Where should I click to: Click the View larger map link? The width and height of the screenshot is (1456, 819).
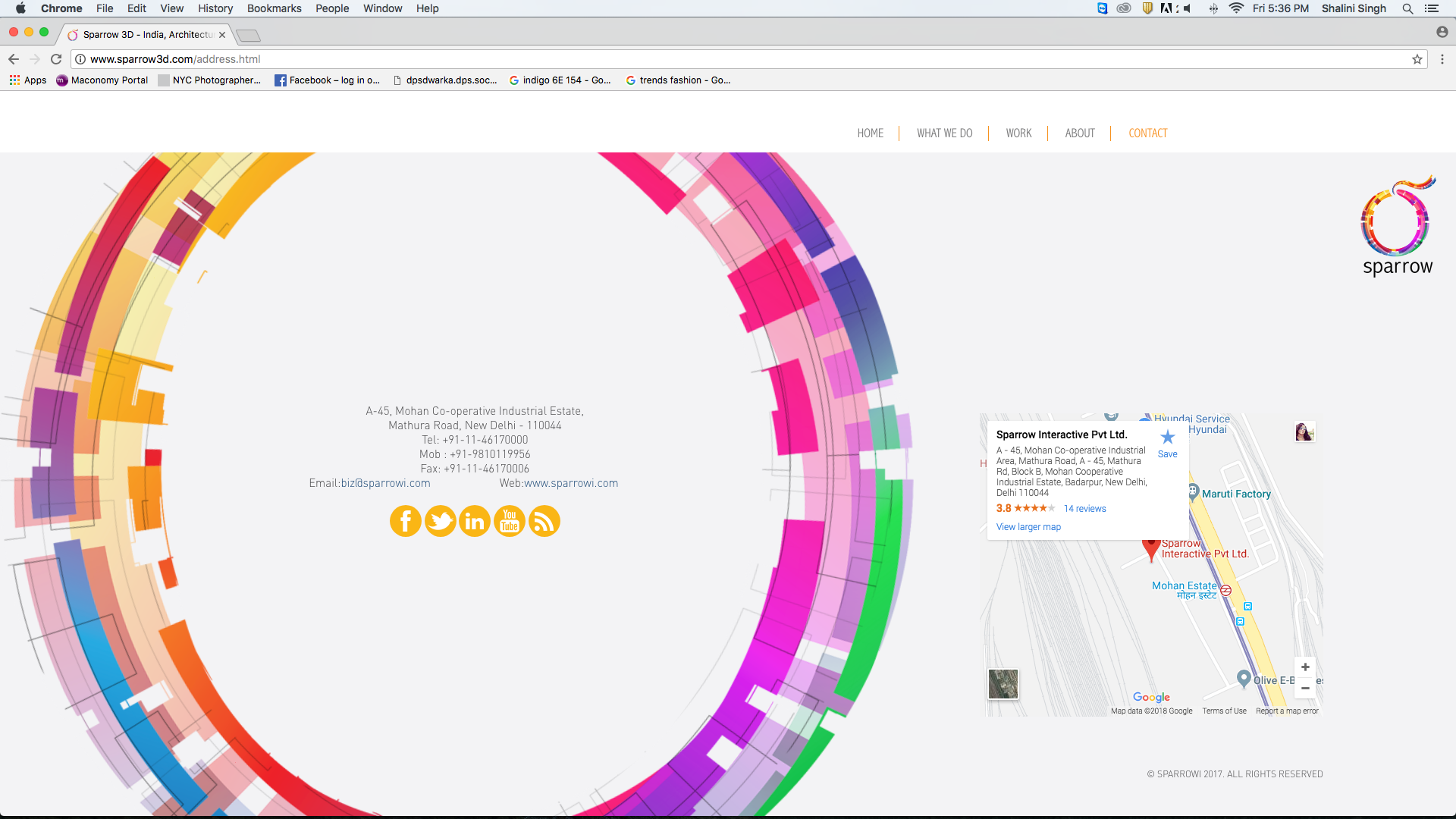click(1028, 527)
